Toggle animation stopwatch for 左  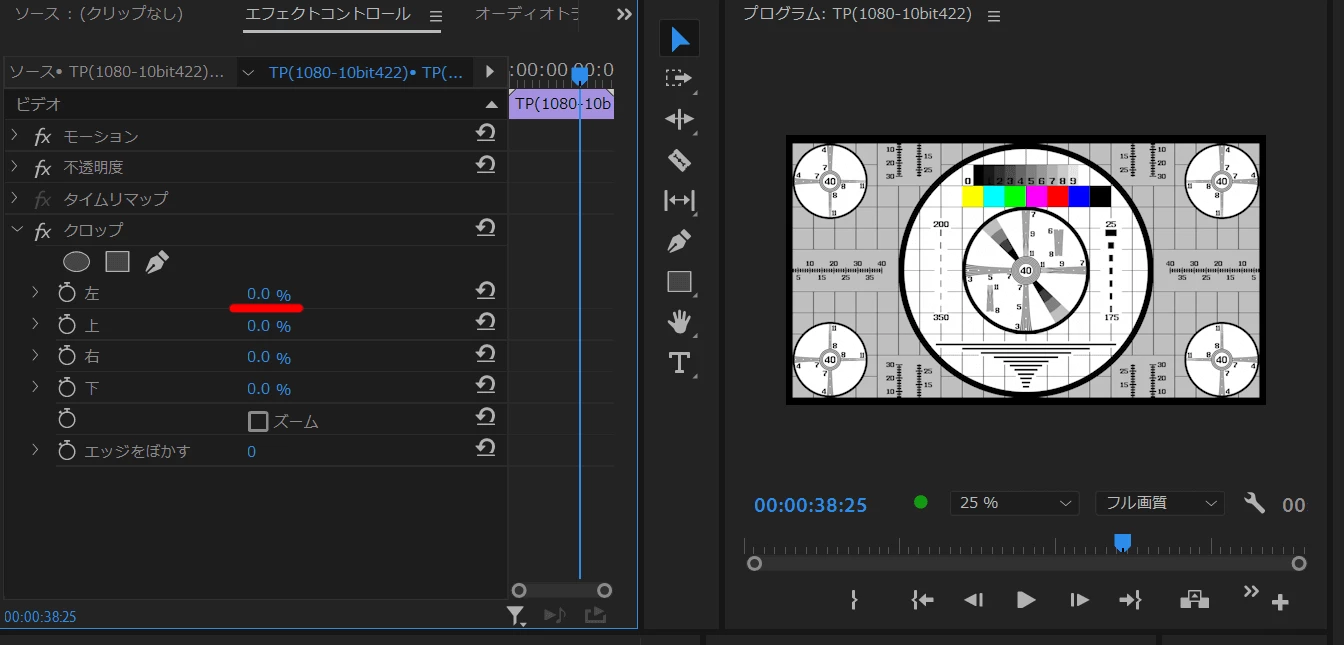tap(67, 293)
